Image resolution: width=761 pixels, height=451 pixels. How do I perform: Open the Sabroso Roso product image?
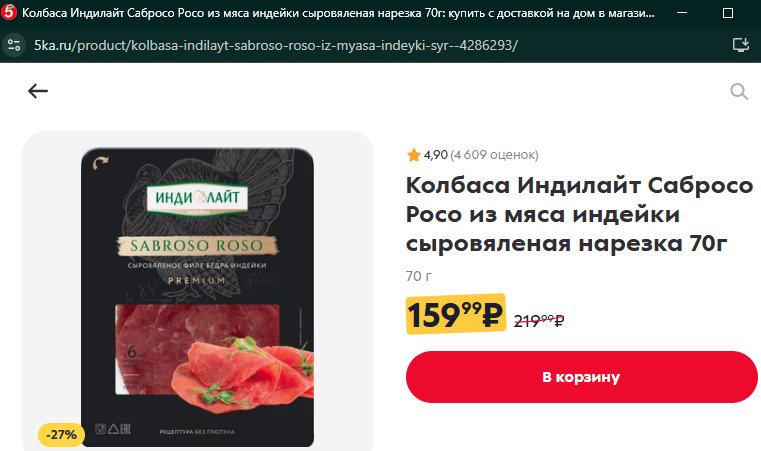click(197, 297)
